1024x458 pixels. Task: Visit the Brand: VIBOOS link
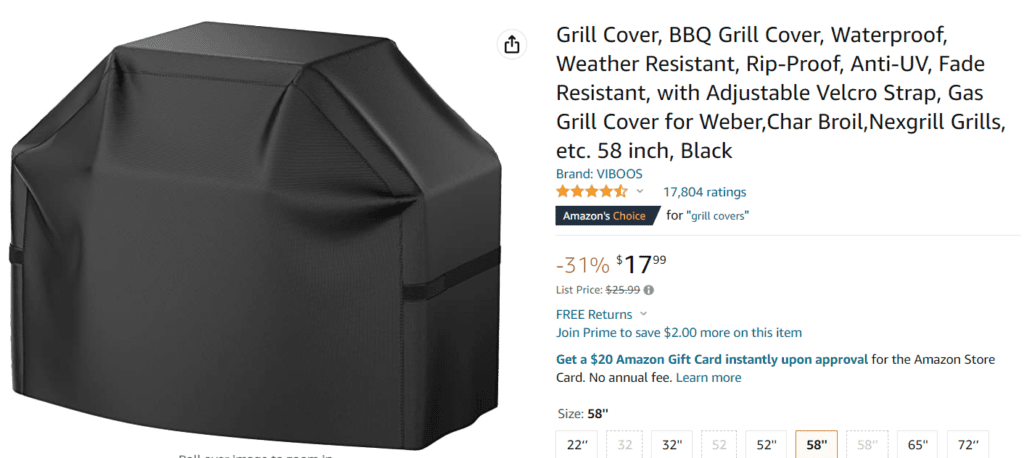point(599,174)
